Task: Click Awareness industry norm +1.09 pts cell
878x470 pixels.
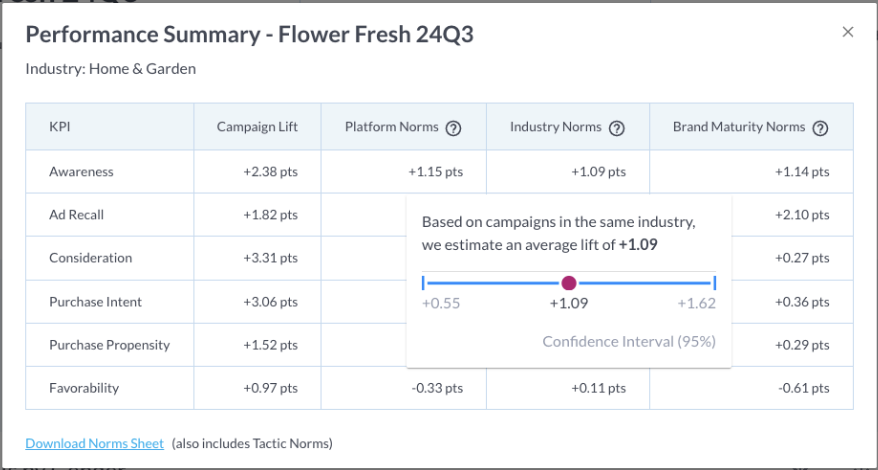Action: point(598,172)
